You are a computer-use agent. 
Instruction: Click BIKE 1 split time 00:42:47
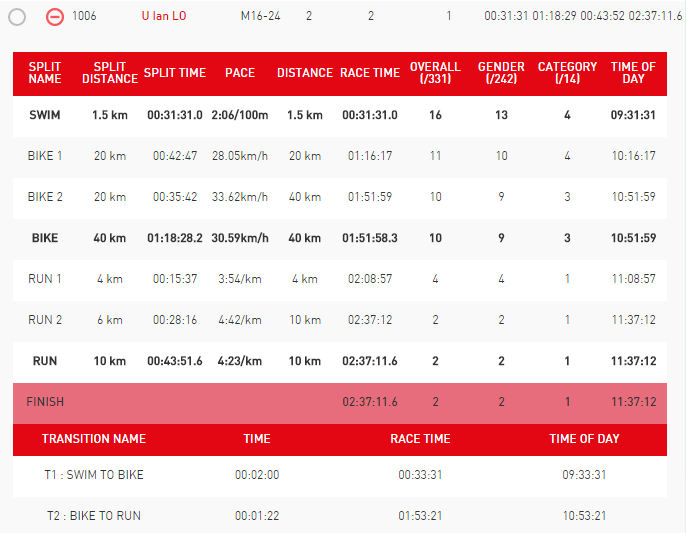pos(175,156)
